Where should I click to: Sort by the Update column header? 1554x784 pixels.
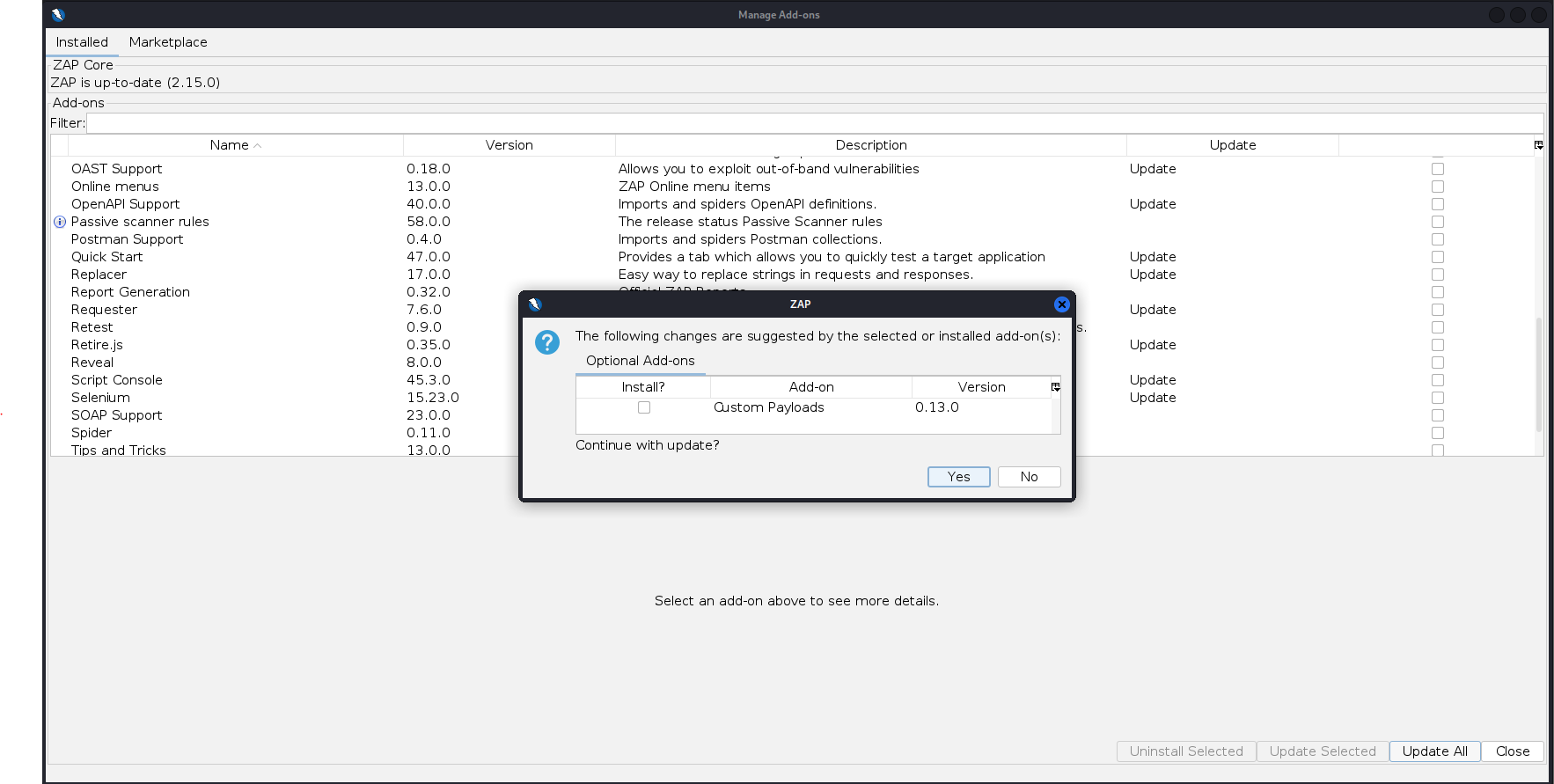[1233, 145]
